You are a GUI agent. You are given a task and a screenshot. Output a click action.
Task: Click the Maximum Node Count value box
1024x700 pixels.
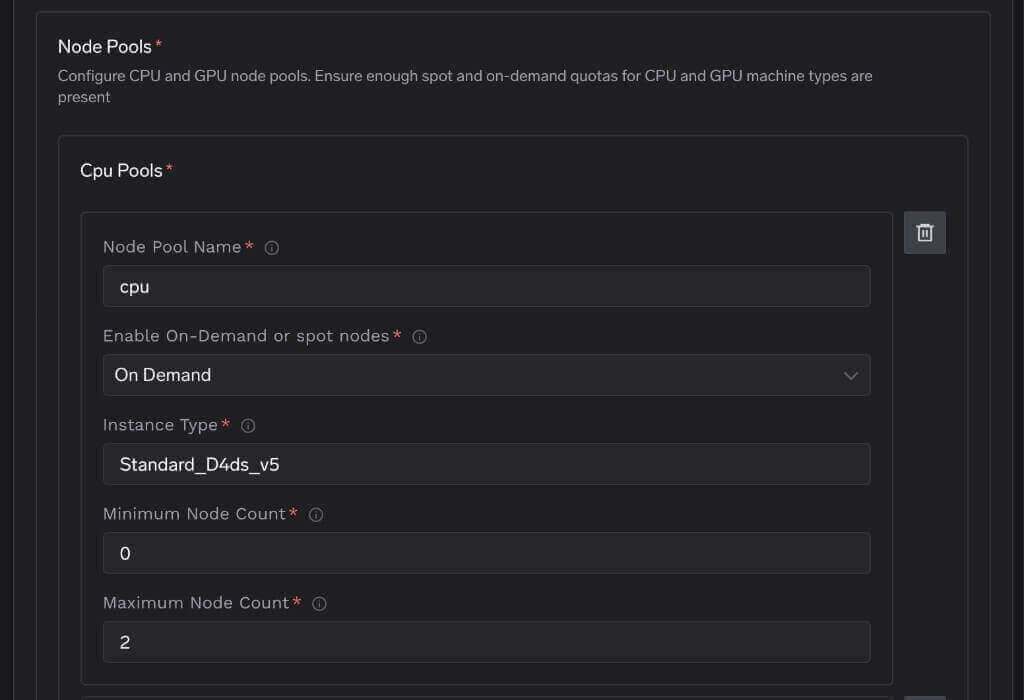pyautogui.click(x=487, y=642)
